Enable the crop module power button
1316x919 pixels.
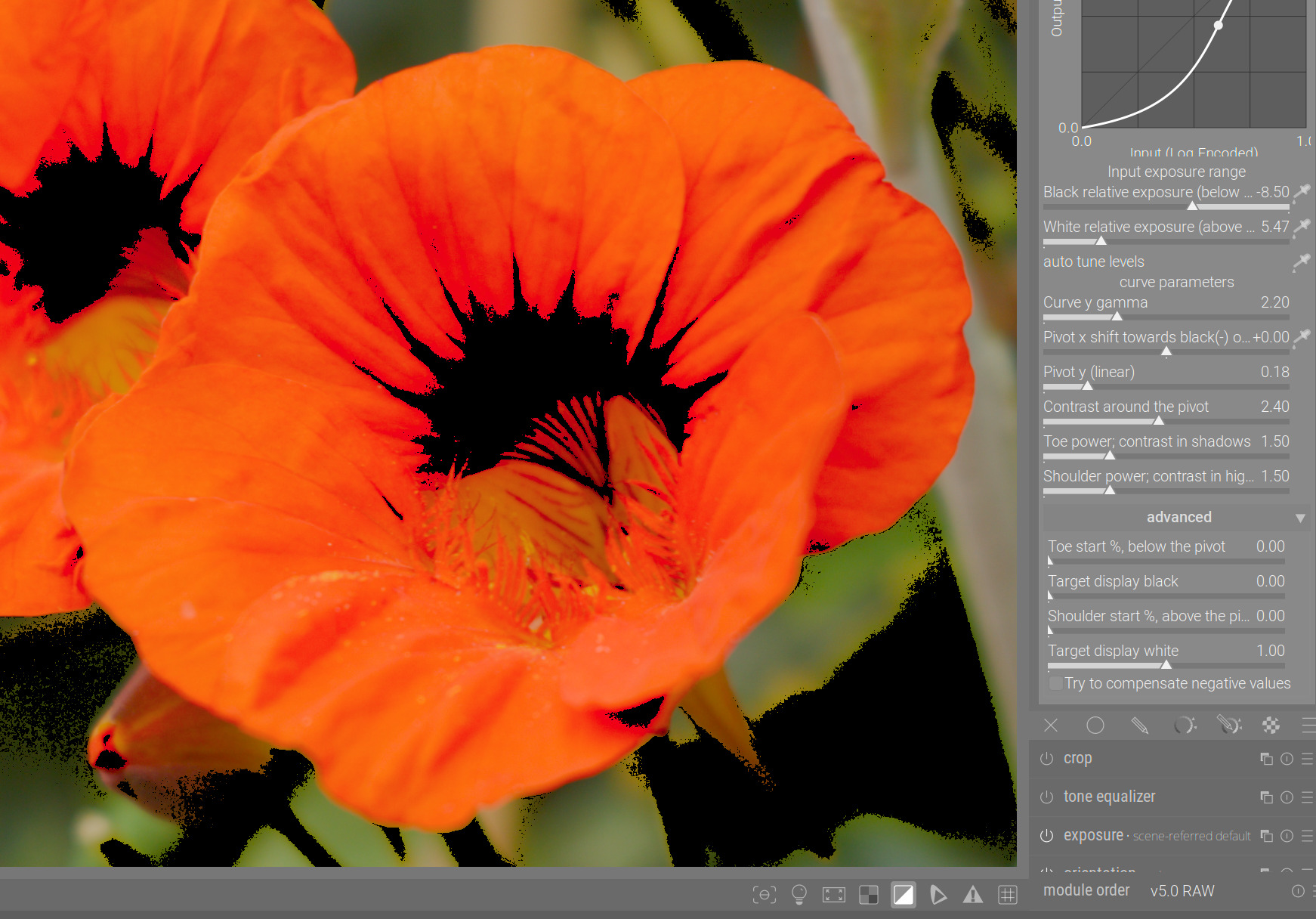(x=1046, y=759)
